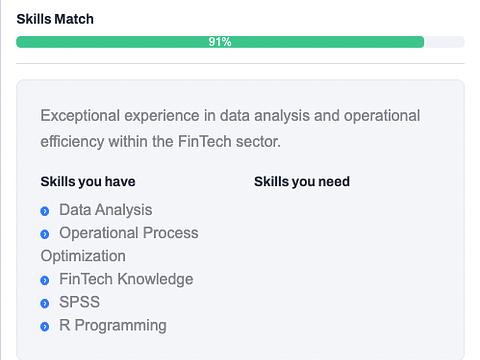The width and height of the screenshot is (480, 360).
Task: Select the FinTech Knowledge skill label
Action: [x=126, y=279]
